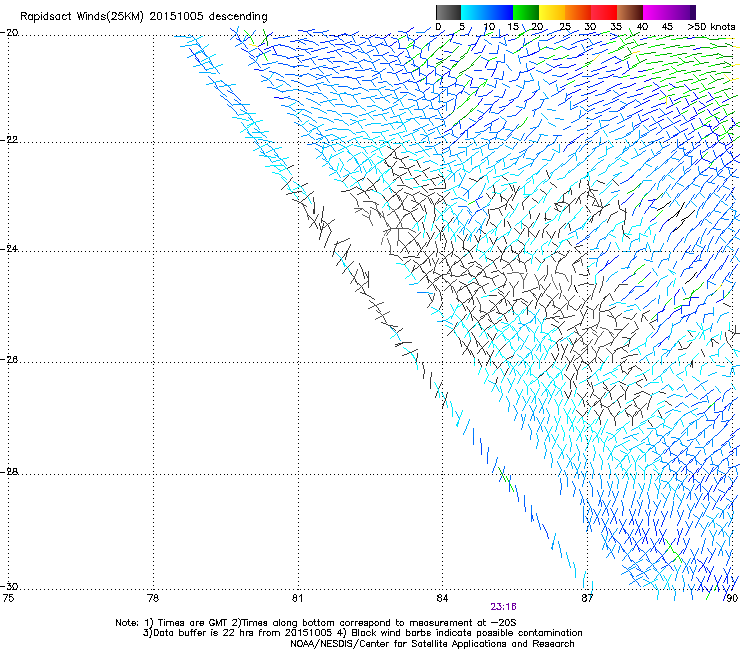Image resolution: width=740 pixels, height=650 pixels.
Task: Click the '45' label under the color bar
Action: (667, 27)
